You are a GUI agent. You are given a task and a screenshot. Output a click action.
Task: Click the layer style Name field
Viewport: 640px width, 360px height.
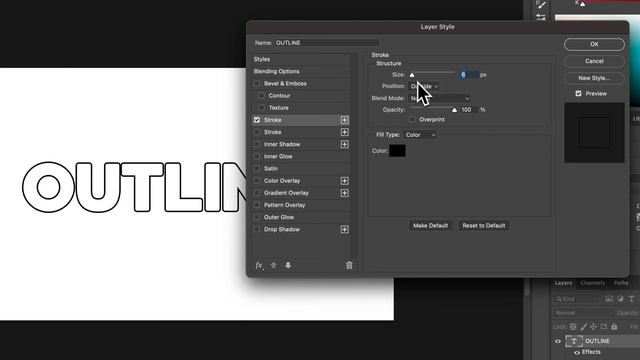pyautogui.click(x=327, y=43)
